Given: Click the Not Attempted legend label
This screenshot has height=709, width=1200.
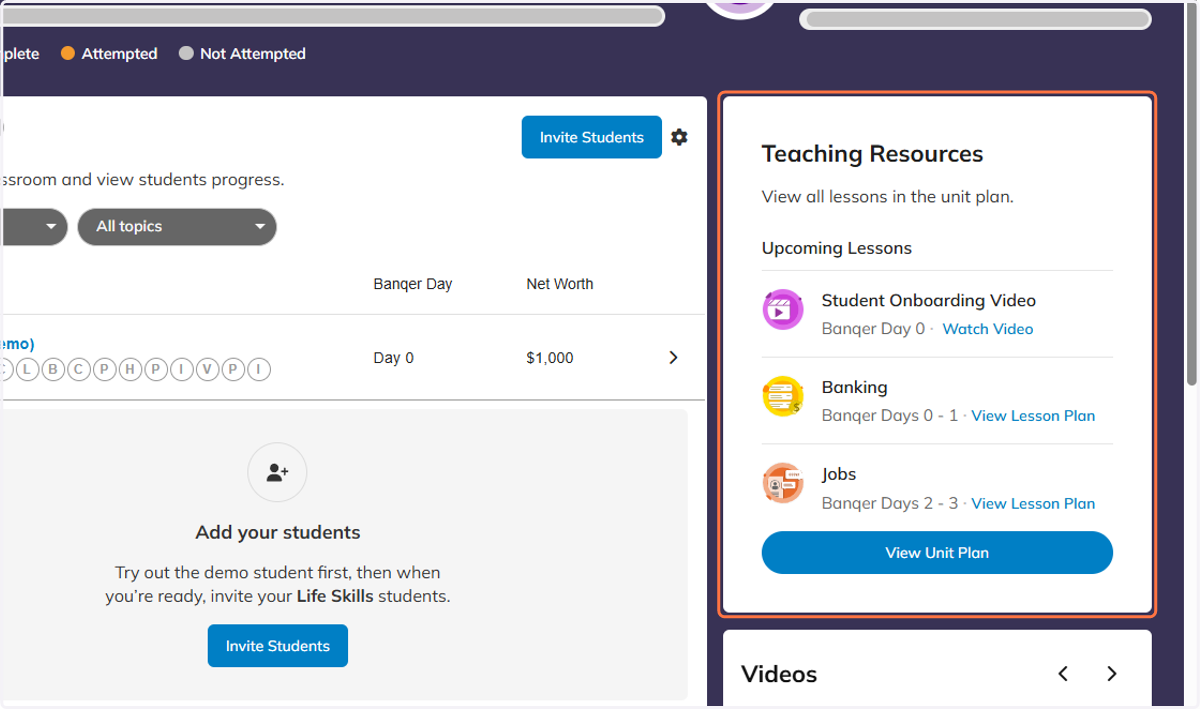Looking at the screenshot, I should click(x=253, y=54).
